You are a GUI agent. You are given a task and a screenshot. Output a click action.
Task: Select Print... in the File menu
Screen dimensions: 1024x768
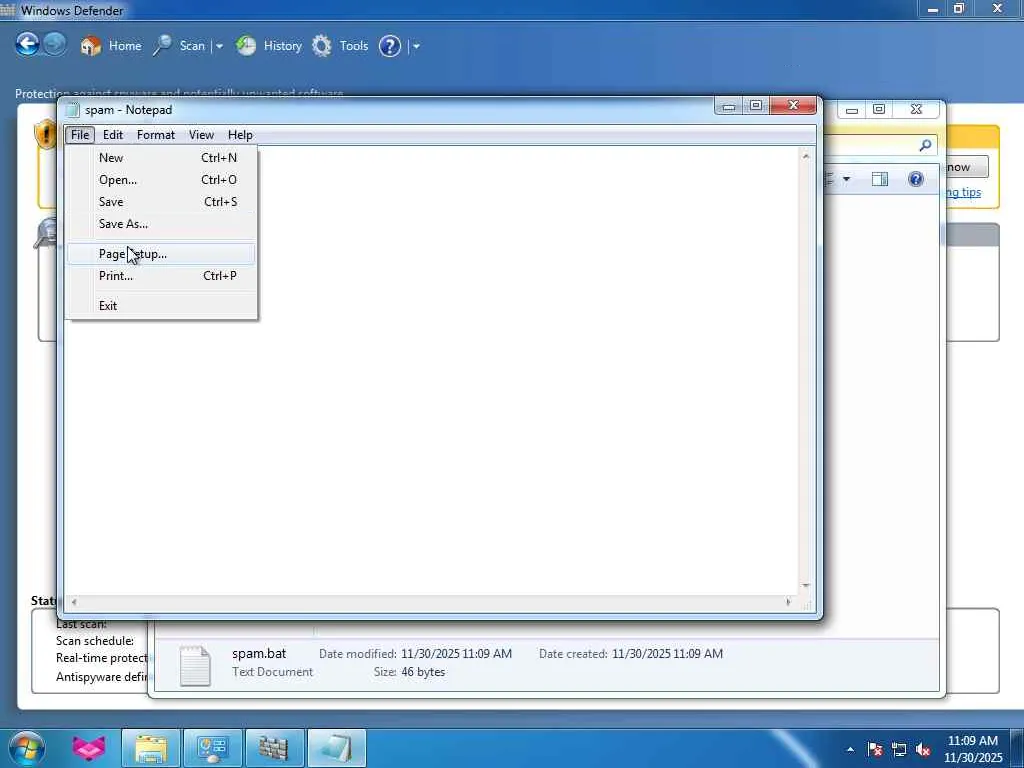tap(161, 276)
